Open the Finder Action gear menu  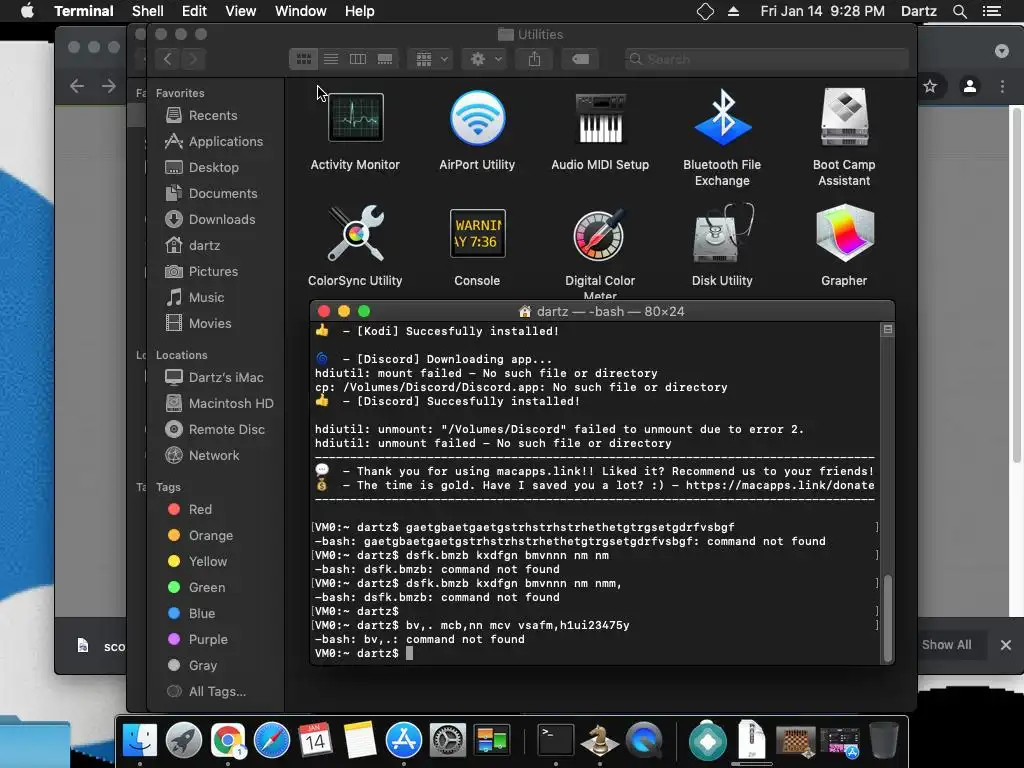(x=485, y=59)
